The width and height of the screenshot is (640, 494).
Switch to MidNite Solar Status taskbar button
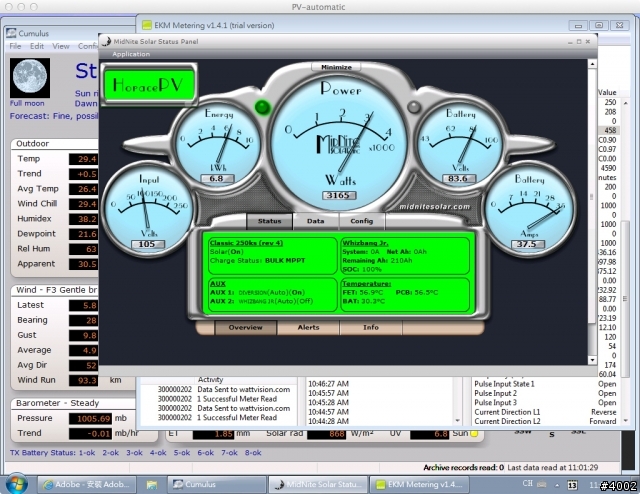click(x=318, y=485)
